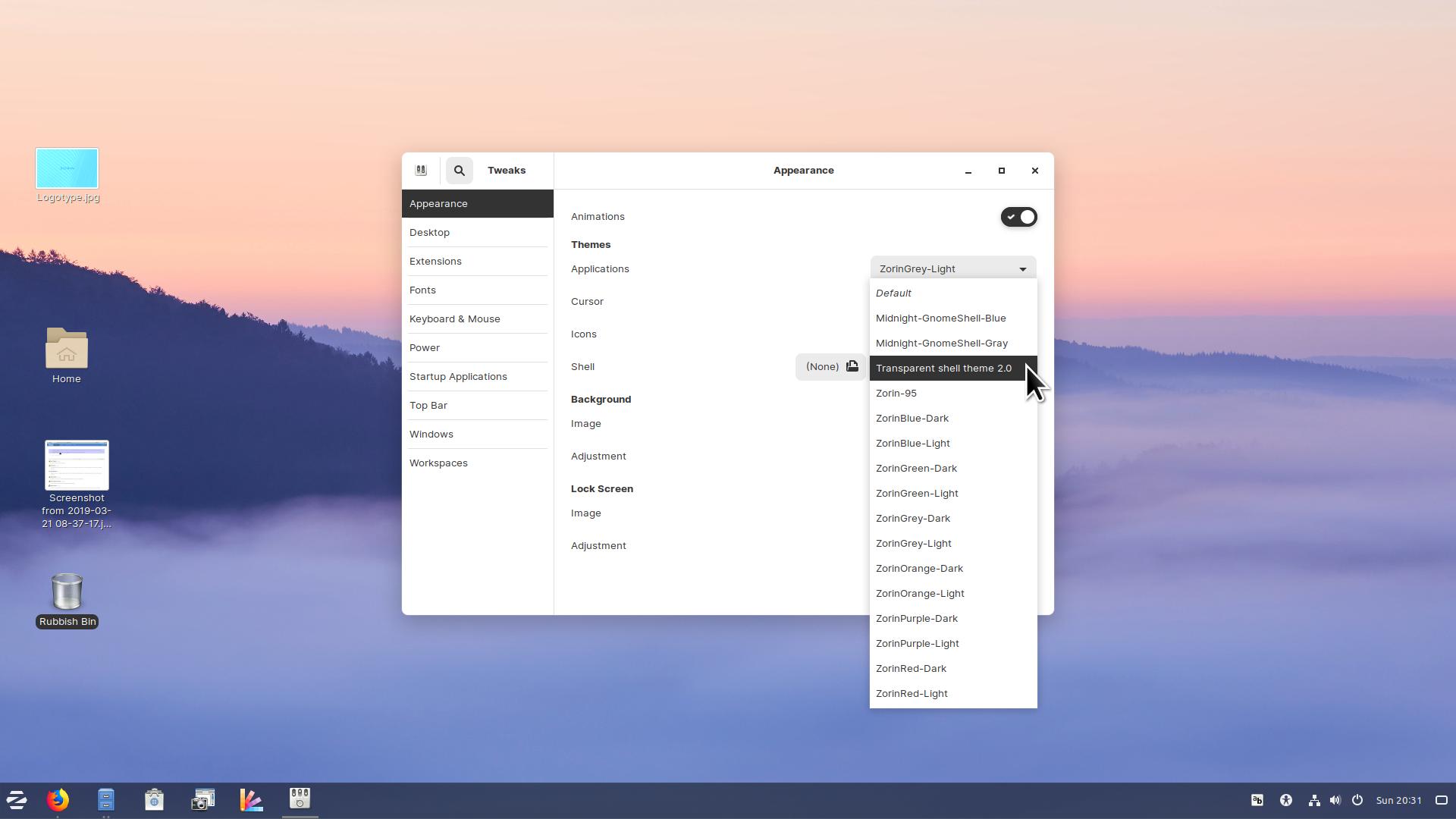The height and width of the screenshot is (819, 1456).
Task: Choose Midnight-GnomeShell-Gray from the theme list
Action: coord(941,344)
